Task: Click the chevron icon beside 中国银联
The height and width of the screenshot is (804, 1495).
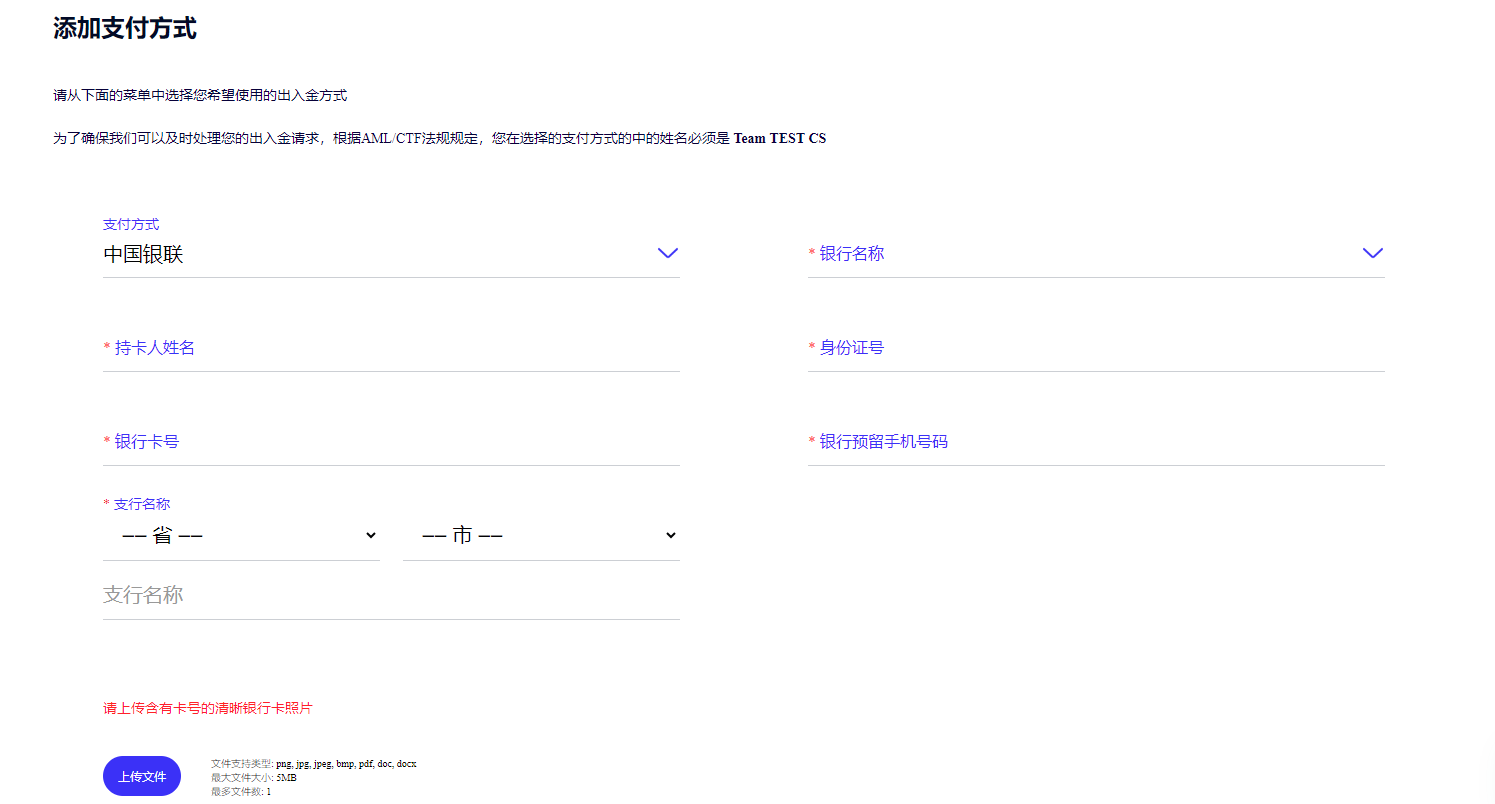Action: point(668,253)
